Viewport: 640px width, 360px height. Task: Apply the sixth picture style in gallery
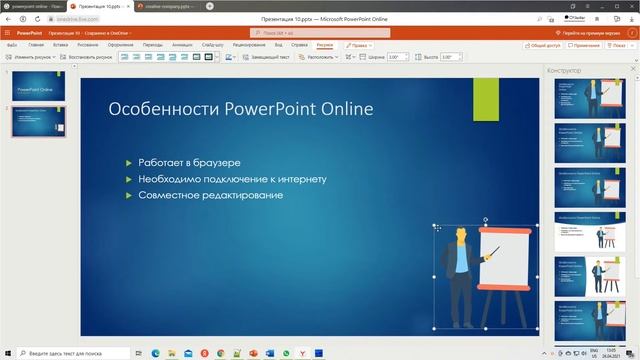(x=184, y=57)
